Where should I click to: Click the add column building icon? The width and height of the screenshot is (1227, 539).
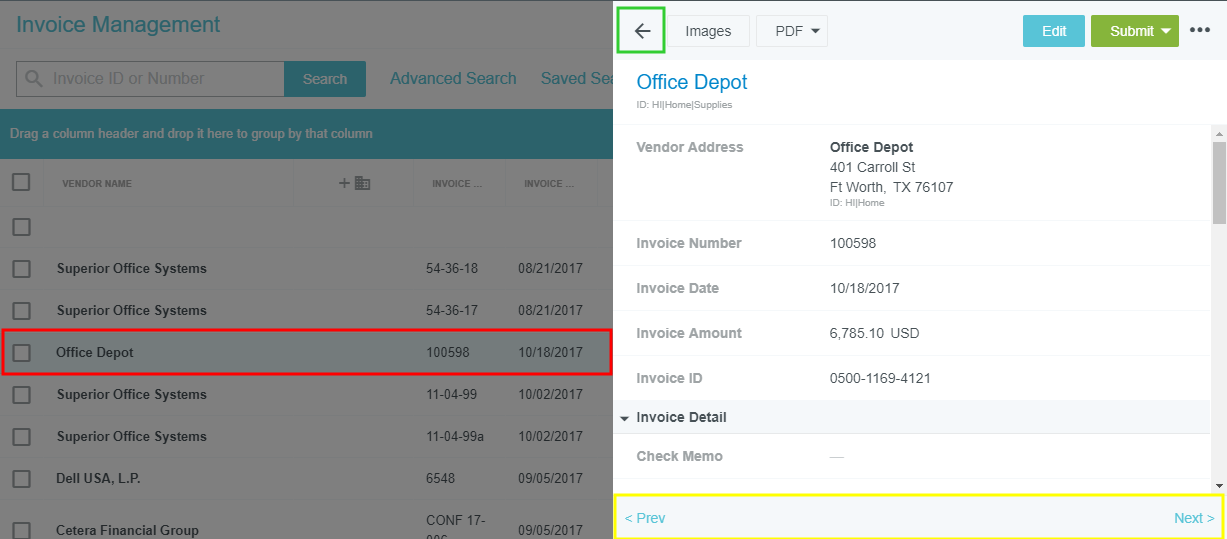click(x=355, y=183)
